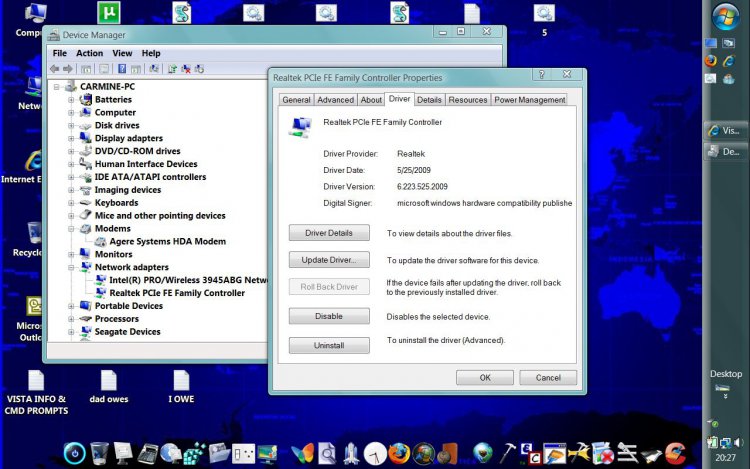750x469 pixels.
Task: Collapse the Network adapters node
Action: (71, 268)
